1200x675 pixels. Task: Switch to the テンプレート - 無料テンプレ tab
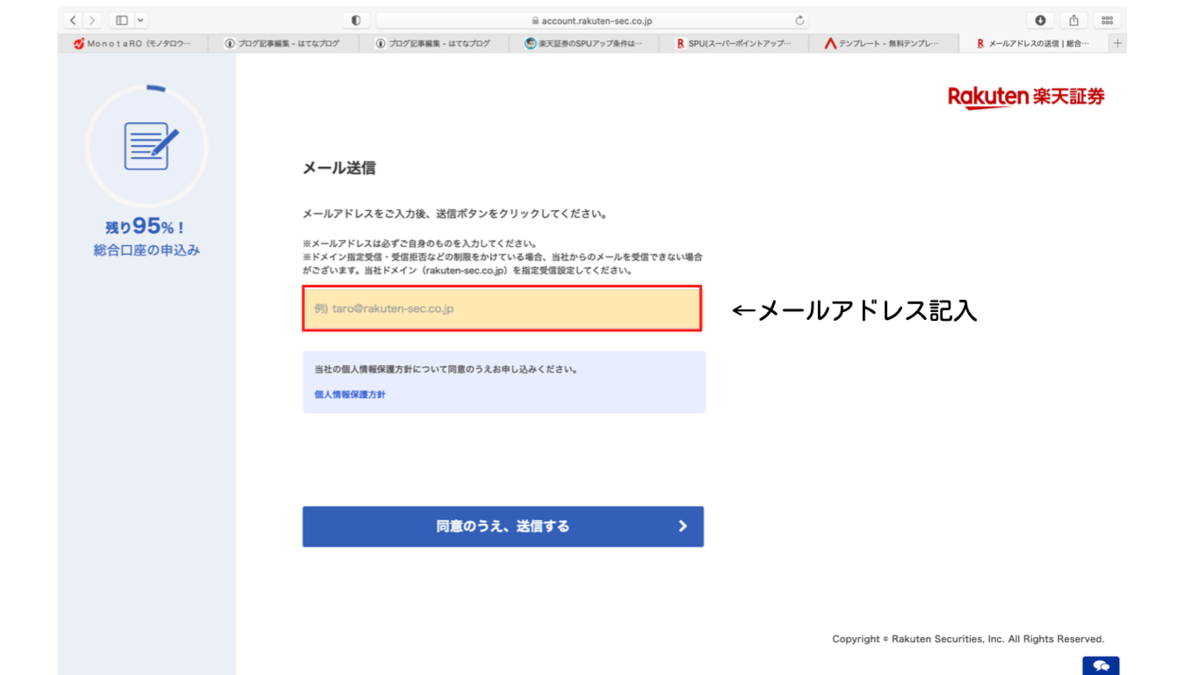coord(884,44)
